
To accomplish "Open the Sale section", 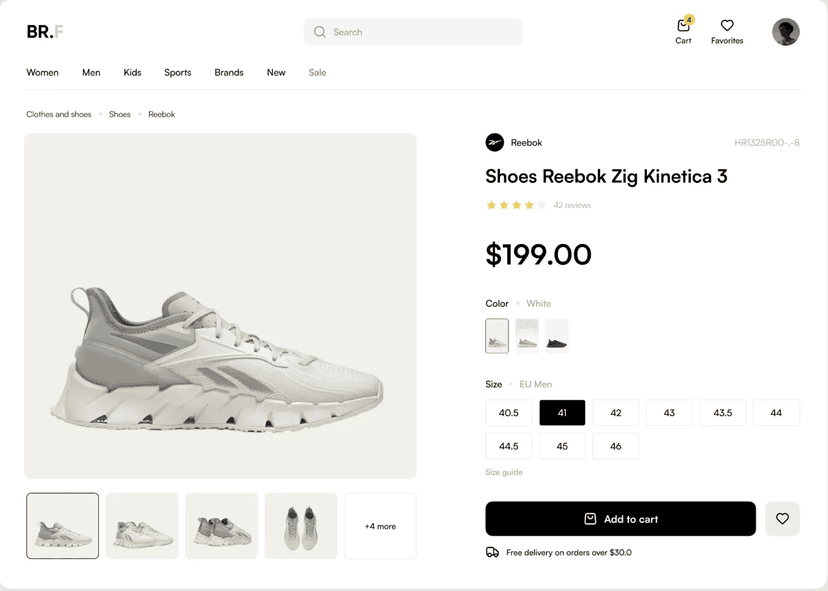I will [317, 72].
